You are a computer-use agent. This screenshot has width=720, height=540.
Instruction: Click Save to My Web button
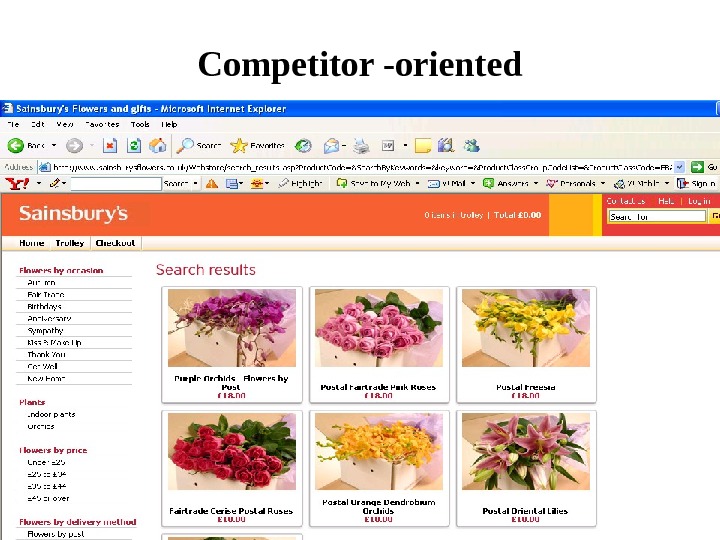[x=373, y=184]
